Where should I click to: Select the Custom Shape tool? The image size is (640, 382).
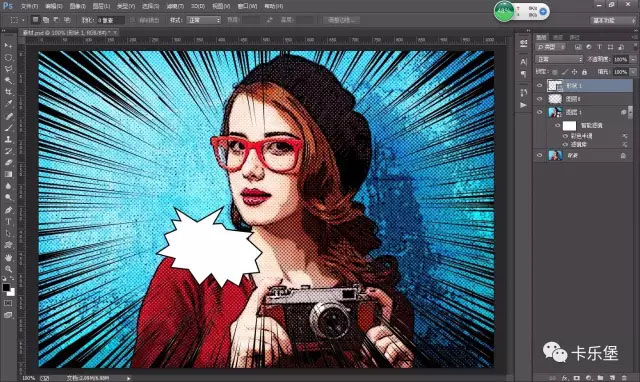coord(8,245)
